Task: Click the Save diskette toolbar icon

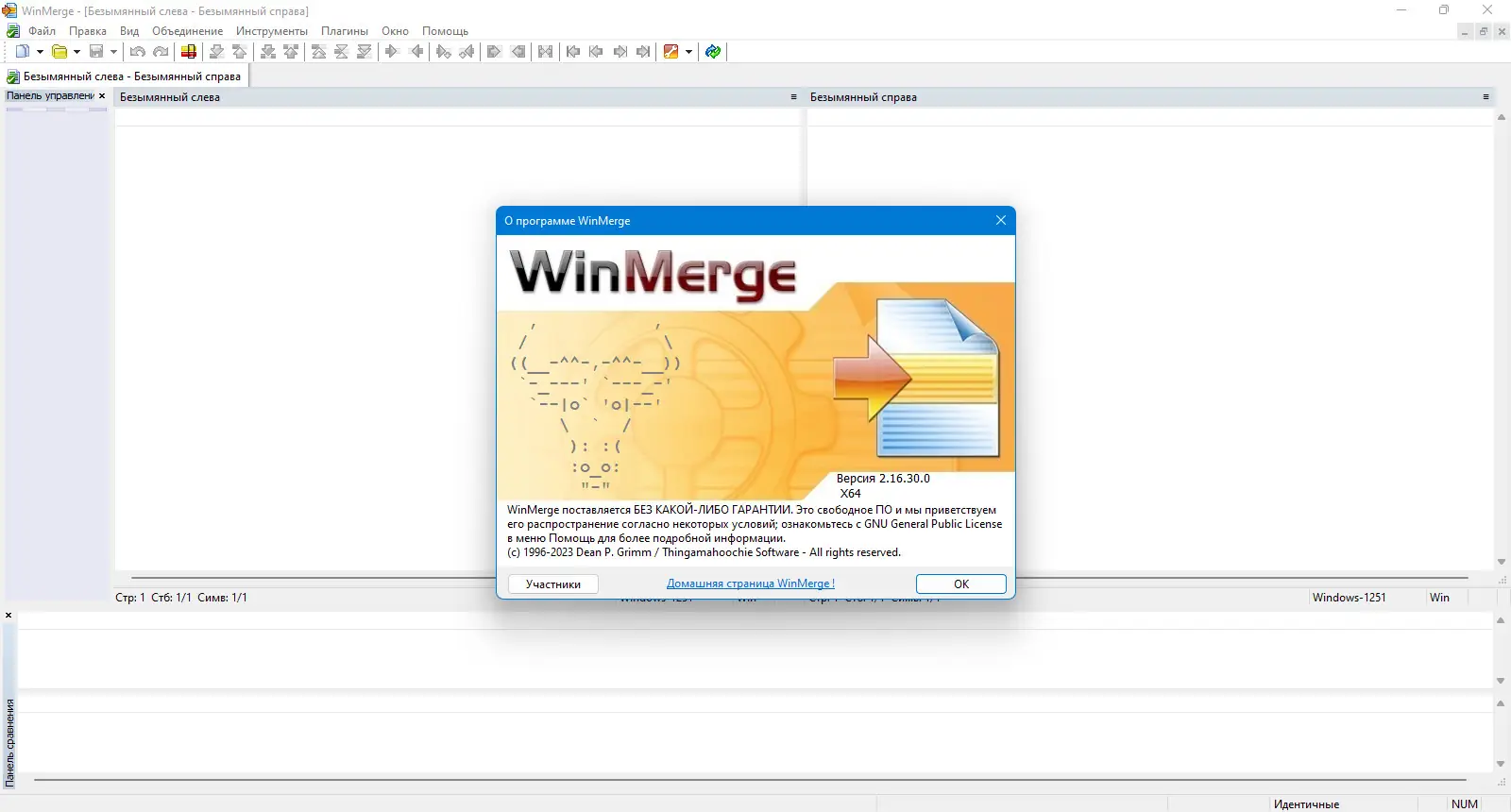Action: (96, 52)
